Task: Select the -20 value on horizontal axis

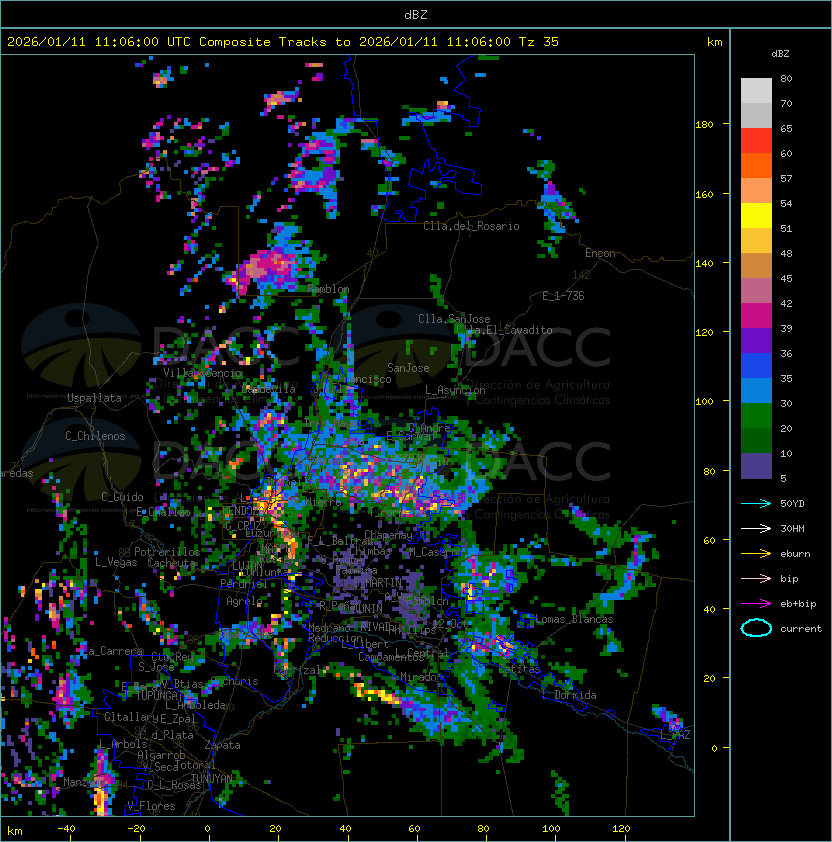Action: [136, 829]
